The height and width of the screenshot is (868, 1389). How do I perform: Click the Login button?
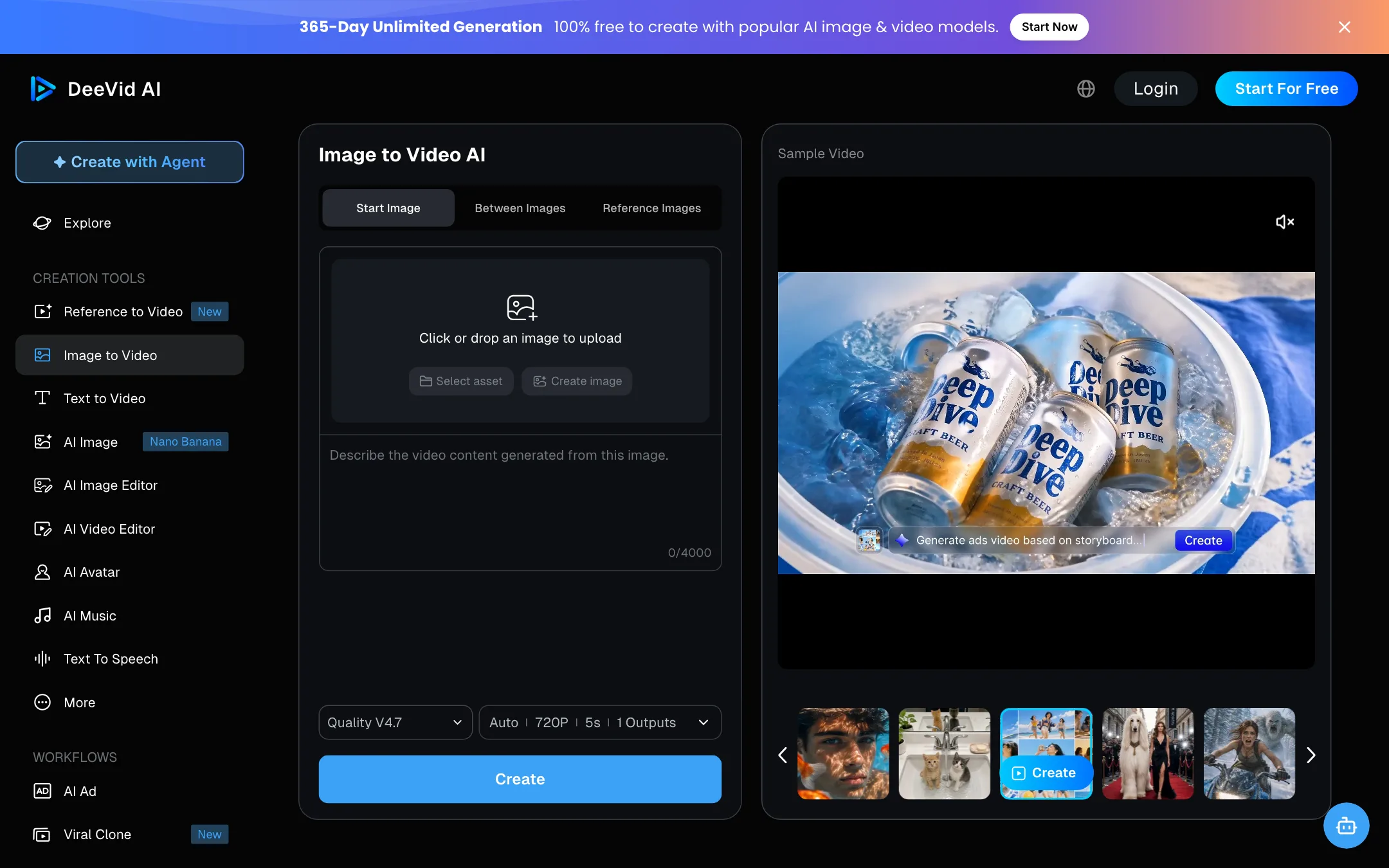tap(1156, 89)
